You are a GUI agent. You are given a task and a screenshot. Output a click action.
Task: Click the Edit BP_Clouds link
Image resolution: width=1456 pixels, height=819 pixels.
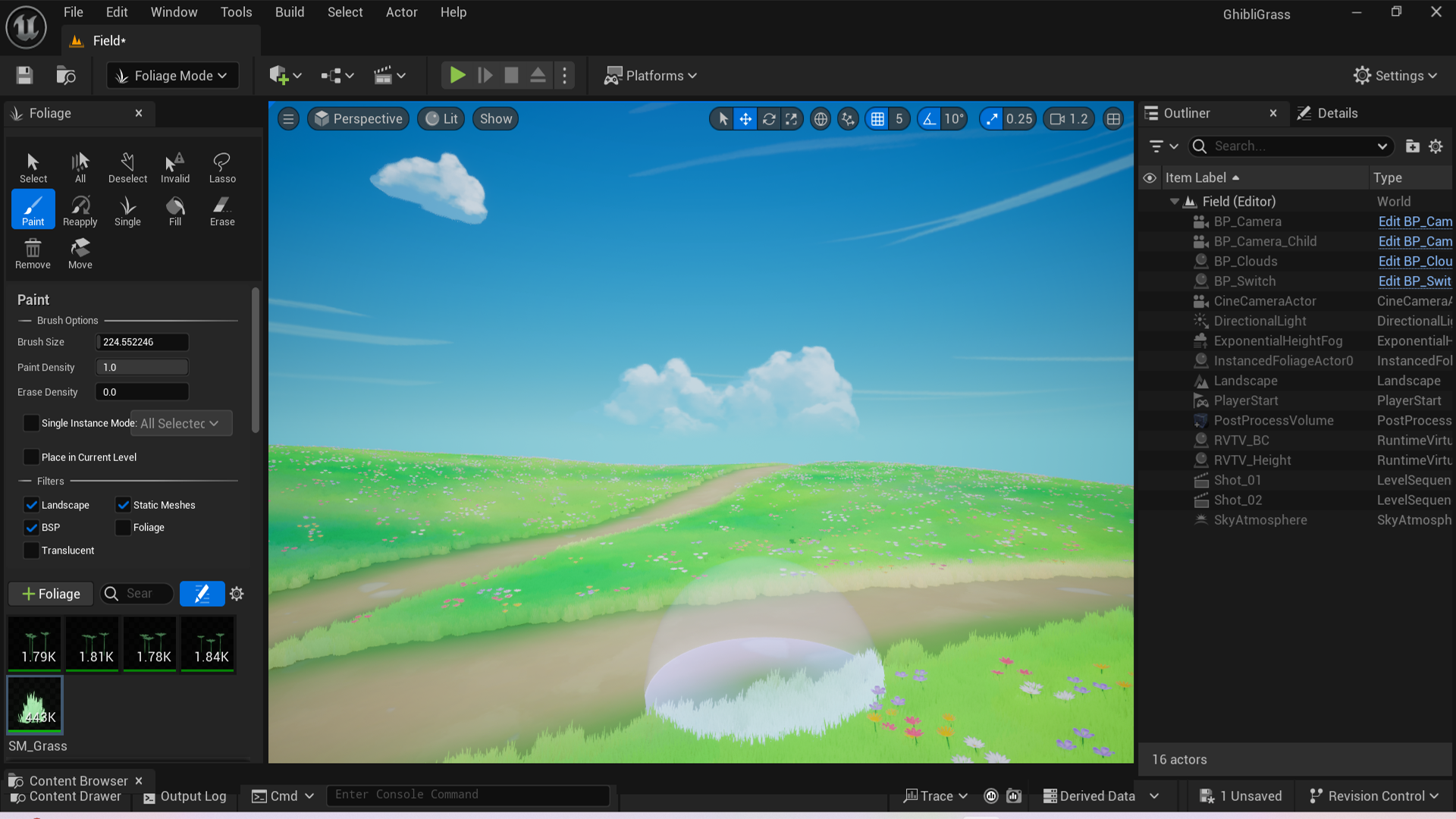click(x=1415, y=261)
